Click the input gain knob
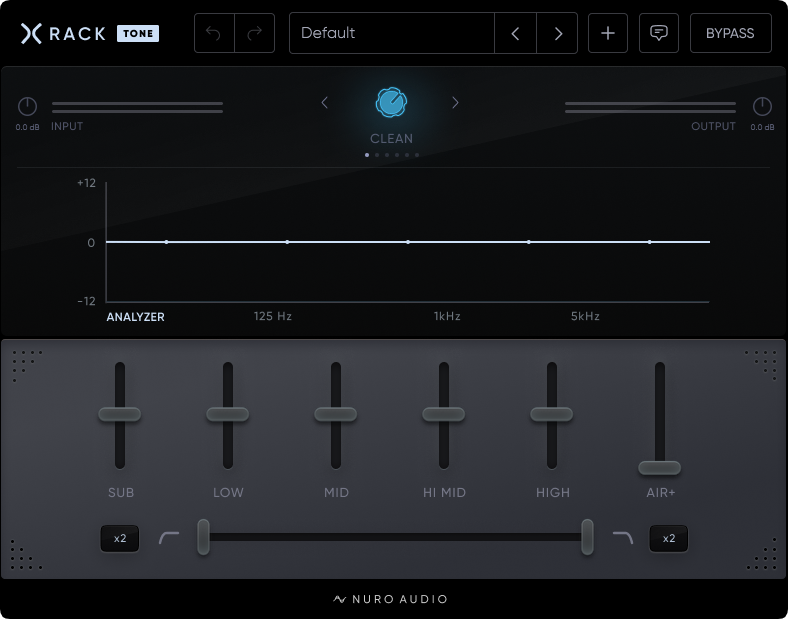The width and height of the screenshot is (788, 619). tap(28, 107)
